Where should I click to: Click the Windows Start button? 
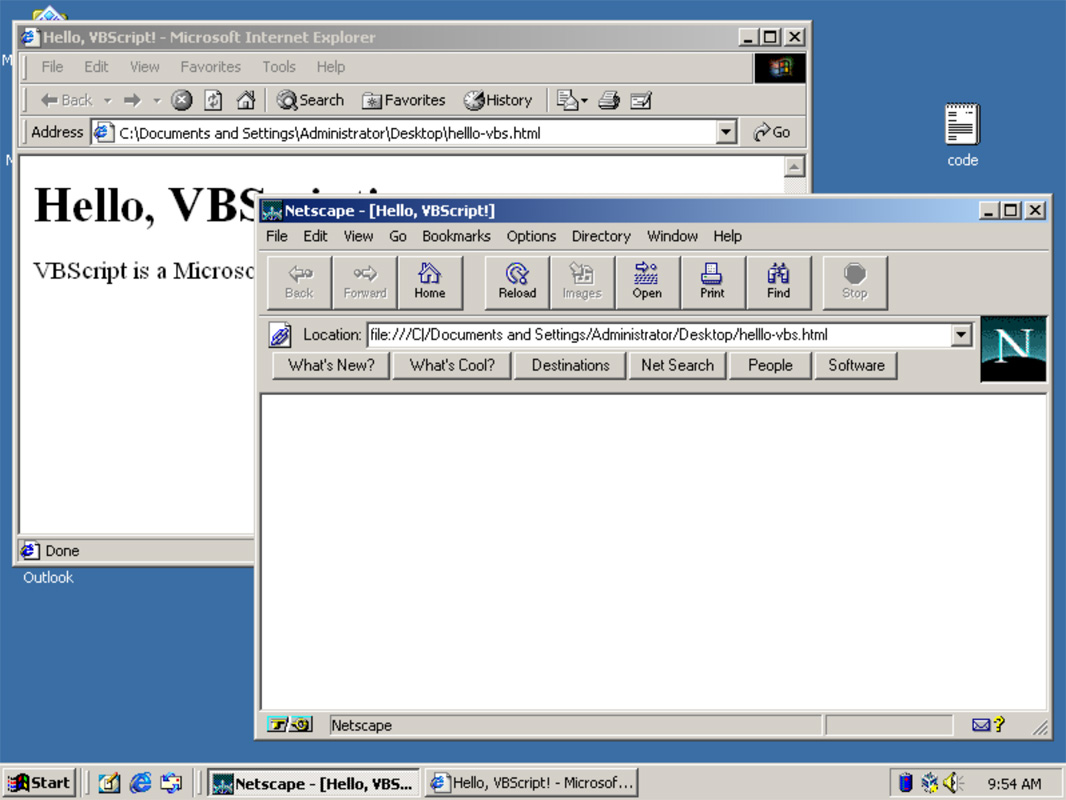pos(39,783)
